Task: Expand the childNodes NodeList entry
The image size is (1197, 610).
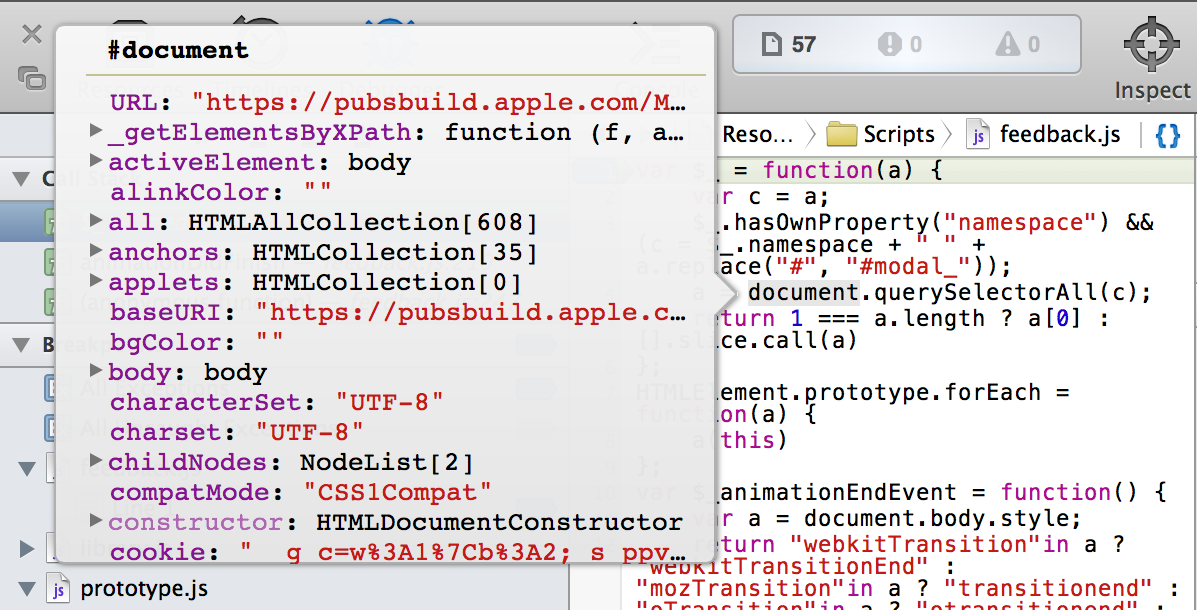Action: pyautogui.click(x=96, y=461)
